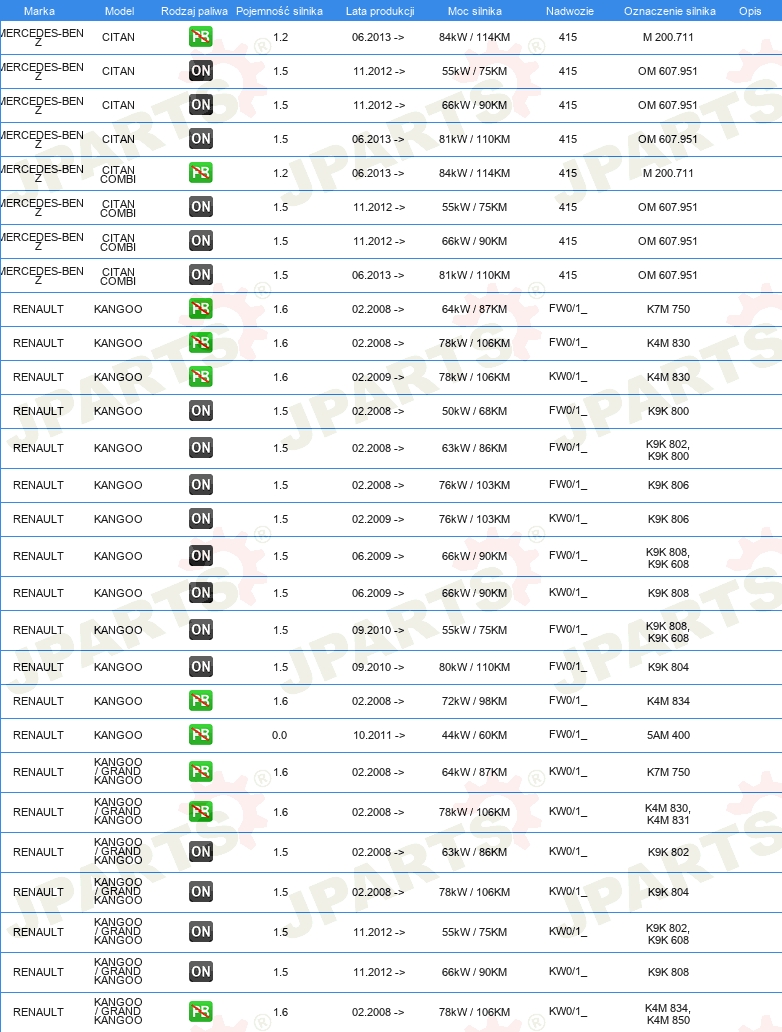Select engine codes K4M 830, K4M 831
This screenshot has width=782, height=1032.
coord(668,814)
